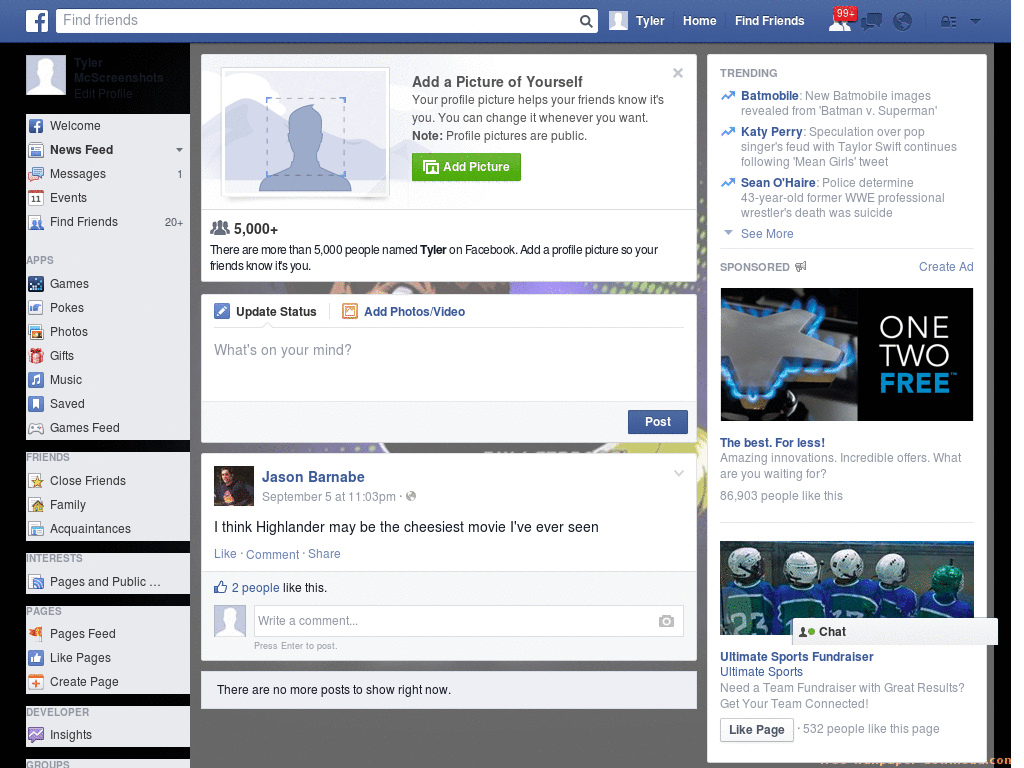Open the friend requests icon with 99+ badge
The image size is (1024, 768).
pyautogui.click(x=841, y=20)
